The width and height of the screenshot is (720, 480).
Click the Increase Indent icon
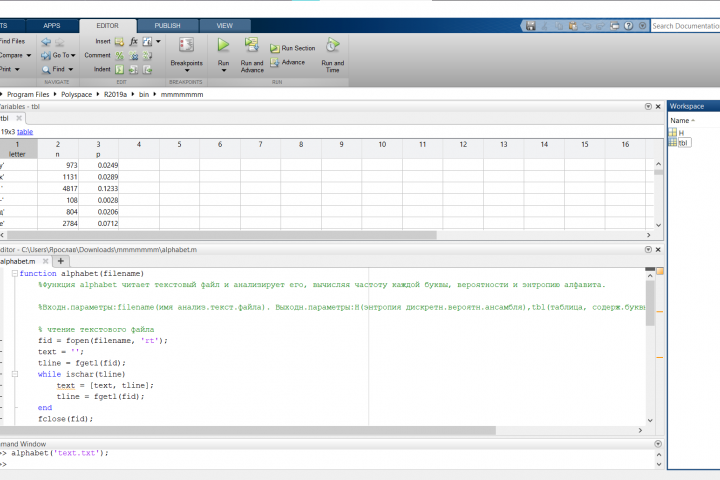[x=134, y=69]
